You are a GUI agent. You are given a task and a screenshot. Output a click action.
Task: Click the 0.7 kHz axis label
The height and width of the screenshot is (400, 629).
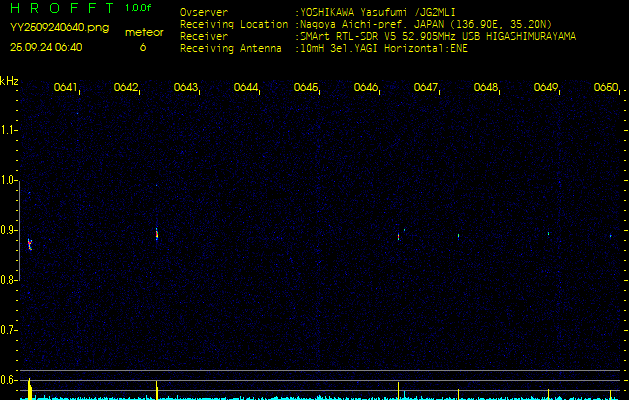point(8,330)
